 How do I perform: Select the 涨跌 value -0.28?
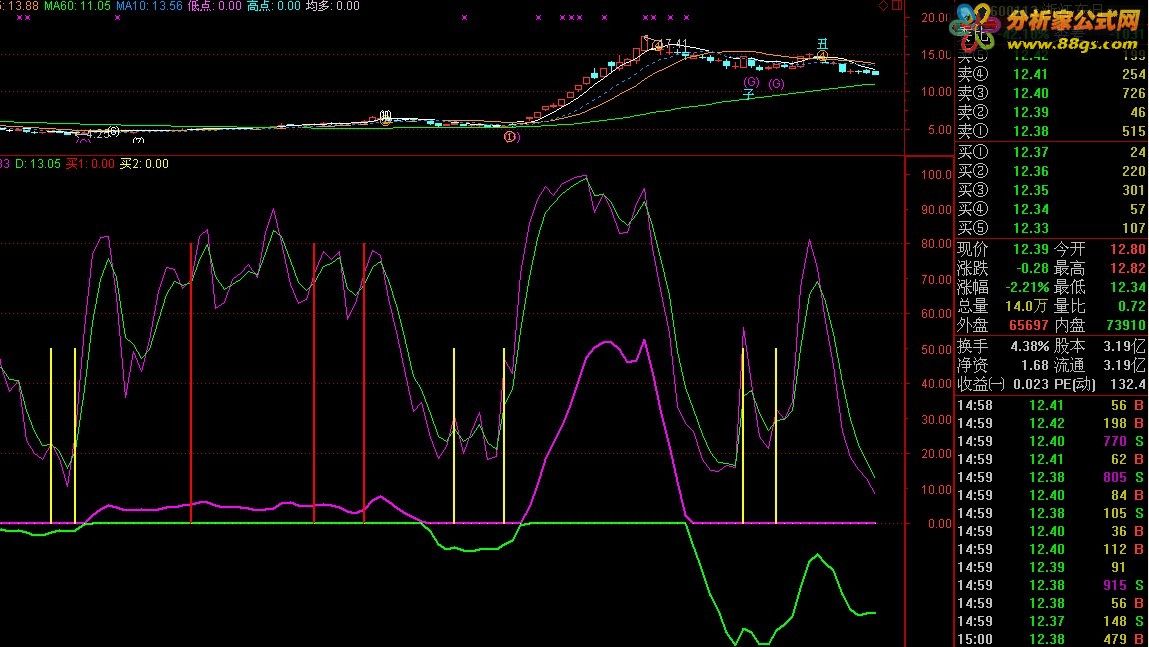coord(1032,269)
